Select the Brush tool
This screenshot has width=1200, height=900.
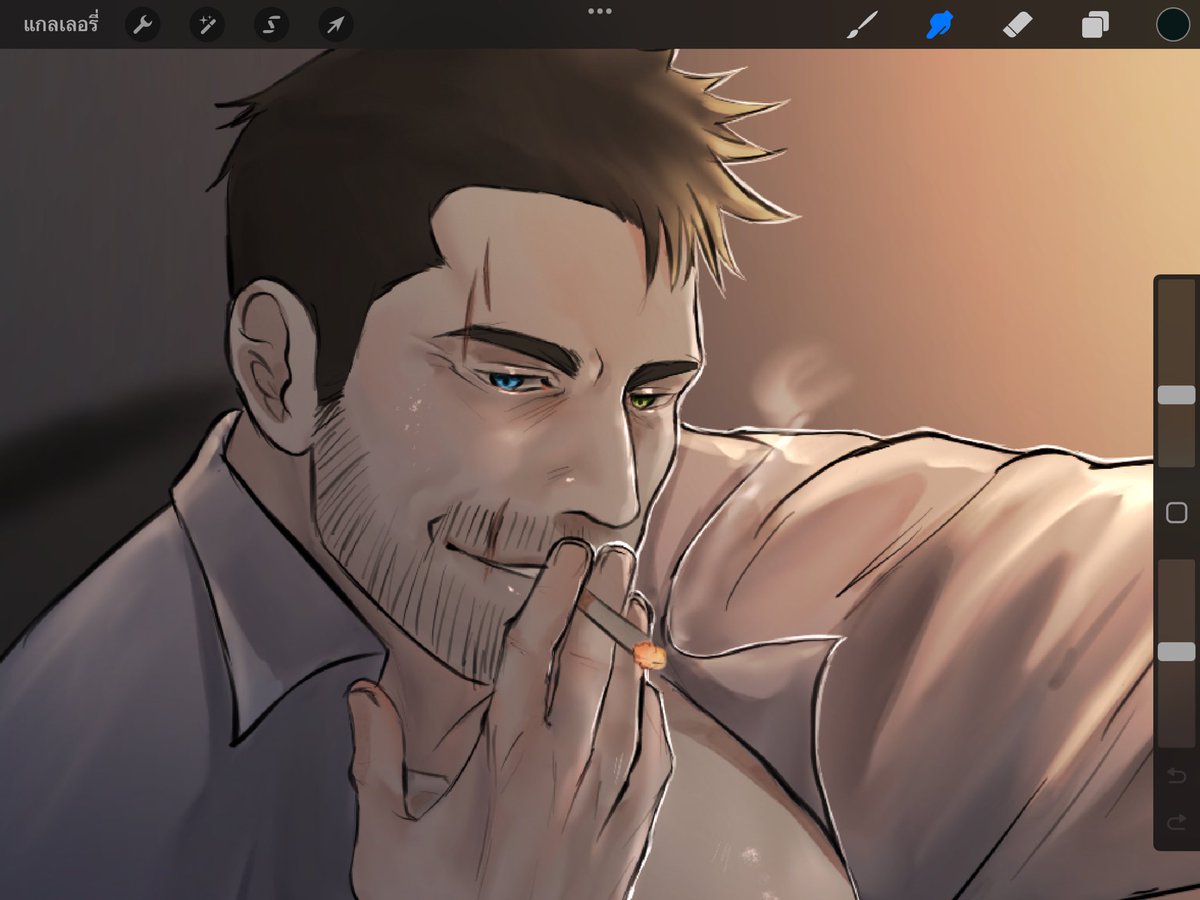pos(862,25)
